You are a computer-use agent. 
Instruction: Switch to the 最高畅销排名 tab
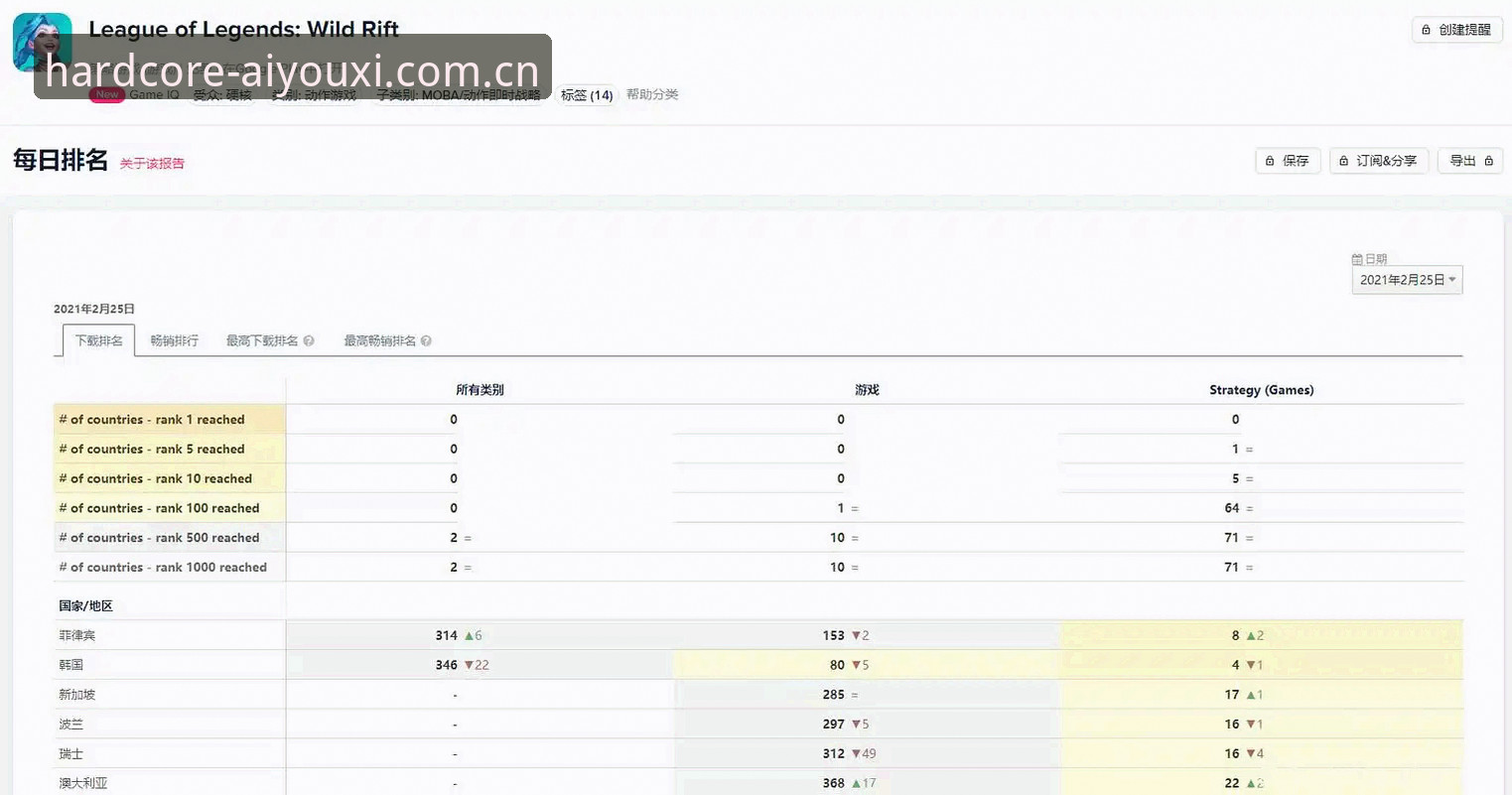380,340
